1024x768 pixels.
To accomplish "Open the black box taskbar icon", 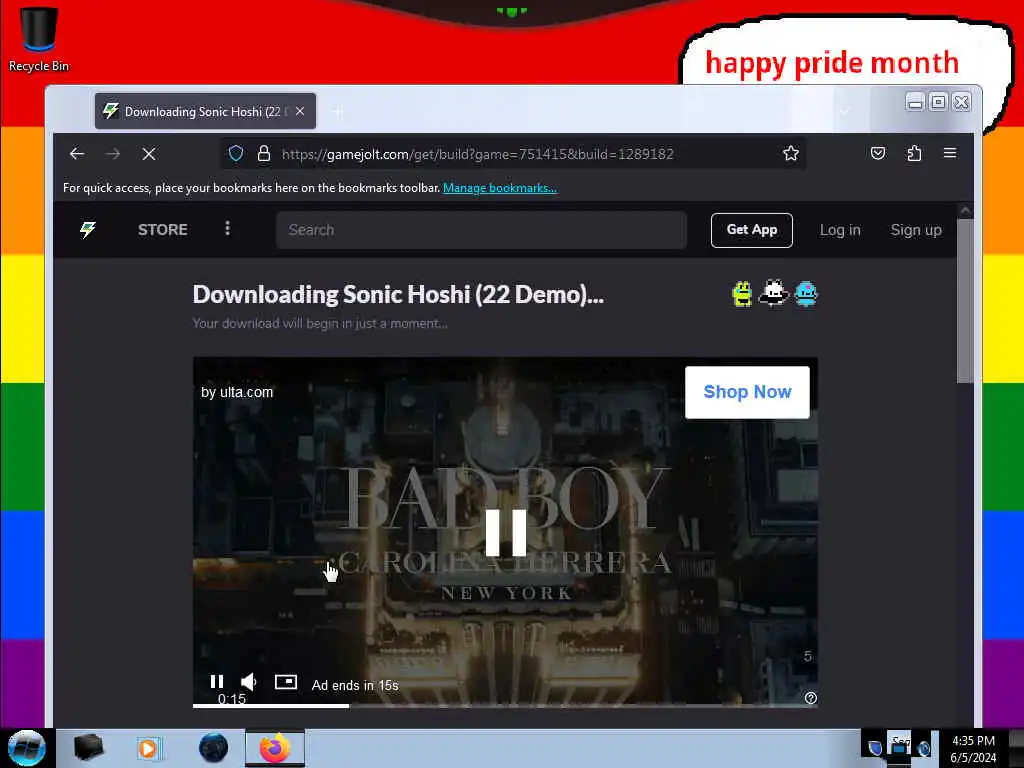I will click(88, 748).
